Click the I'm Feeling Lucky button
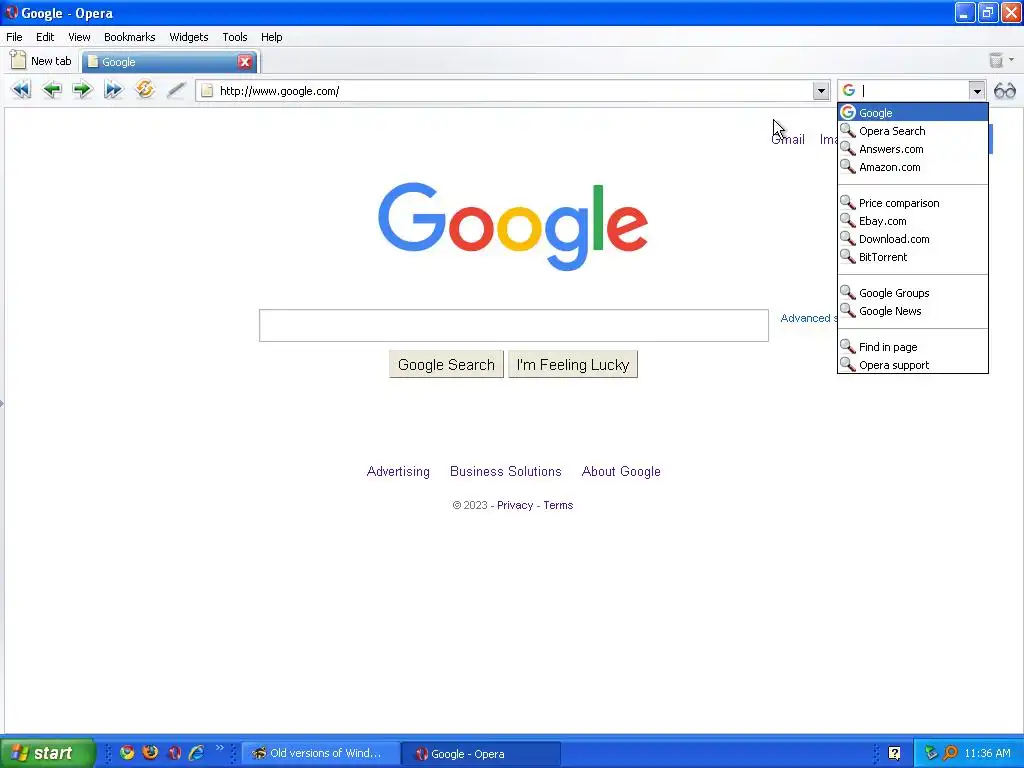Screen dimensions: 1024x768 573,364
